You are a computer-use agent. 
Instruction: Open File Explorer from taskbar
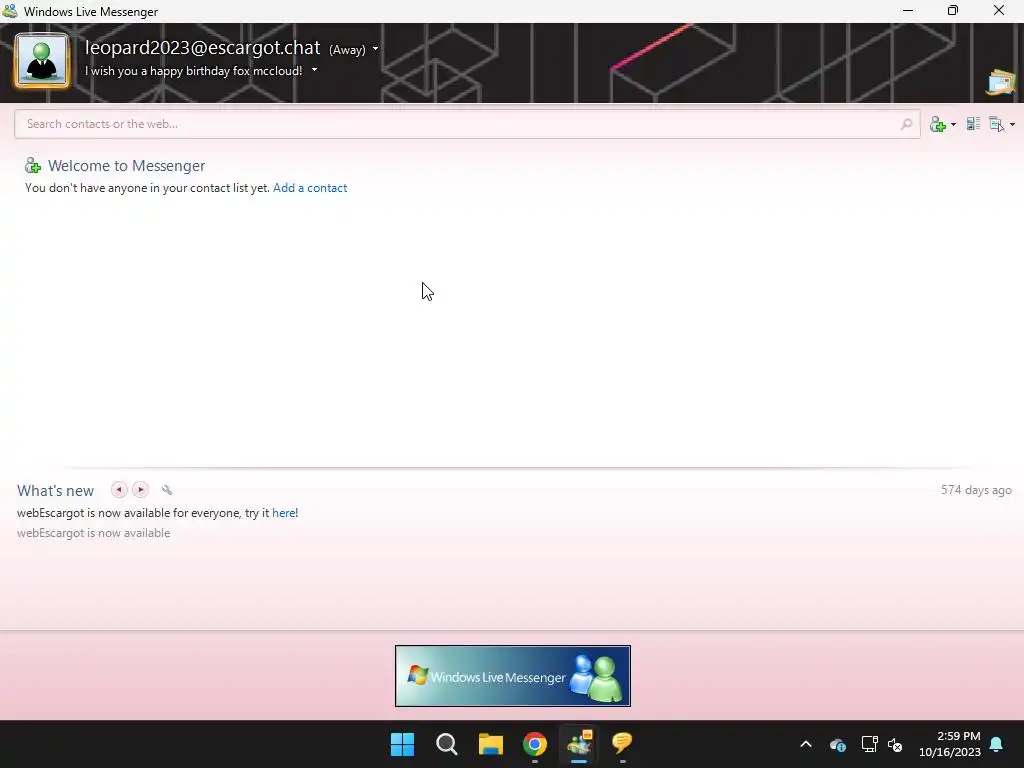click(490, 744)
